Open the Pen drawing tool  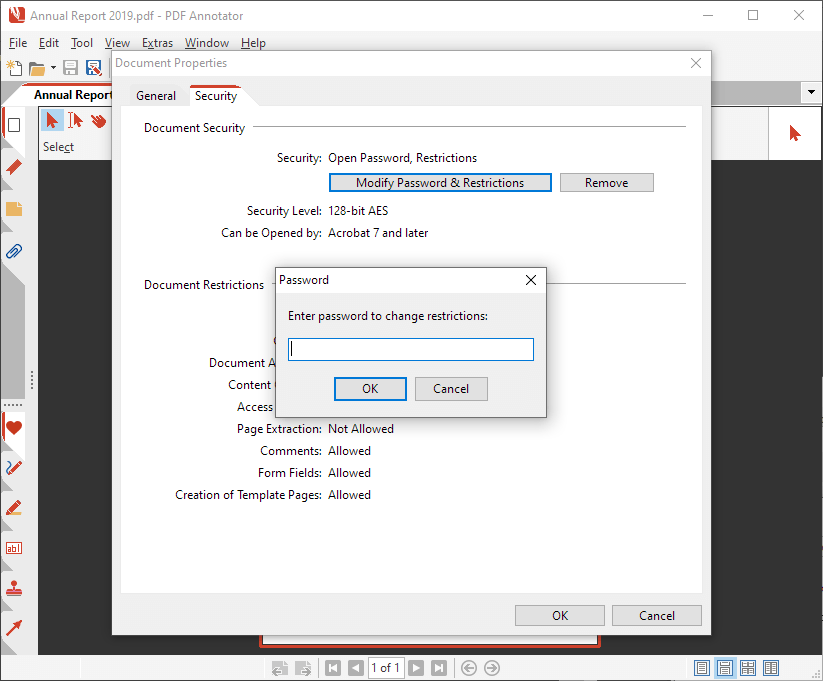(x=13, y=467)
